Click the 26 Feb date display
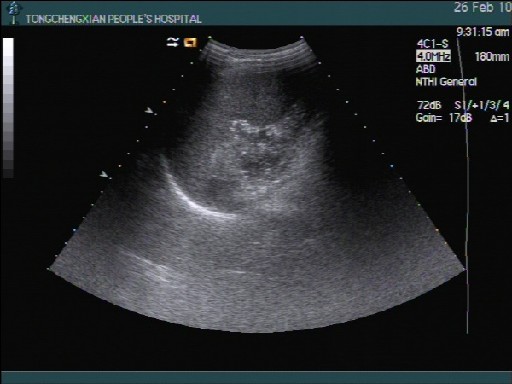The image size is (512, 384). tap(483, 7)
